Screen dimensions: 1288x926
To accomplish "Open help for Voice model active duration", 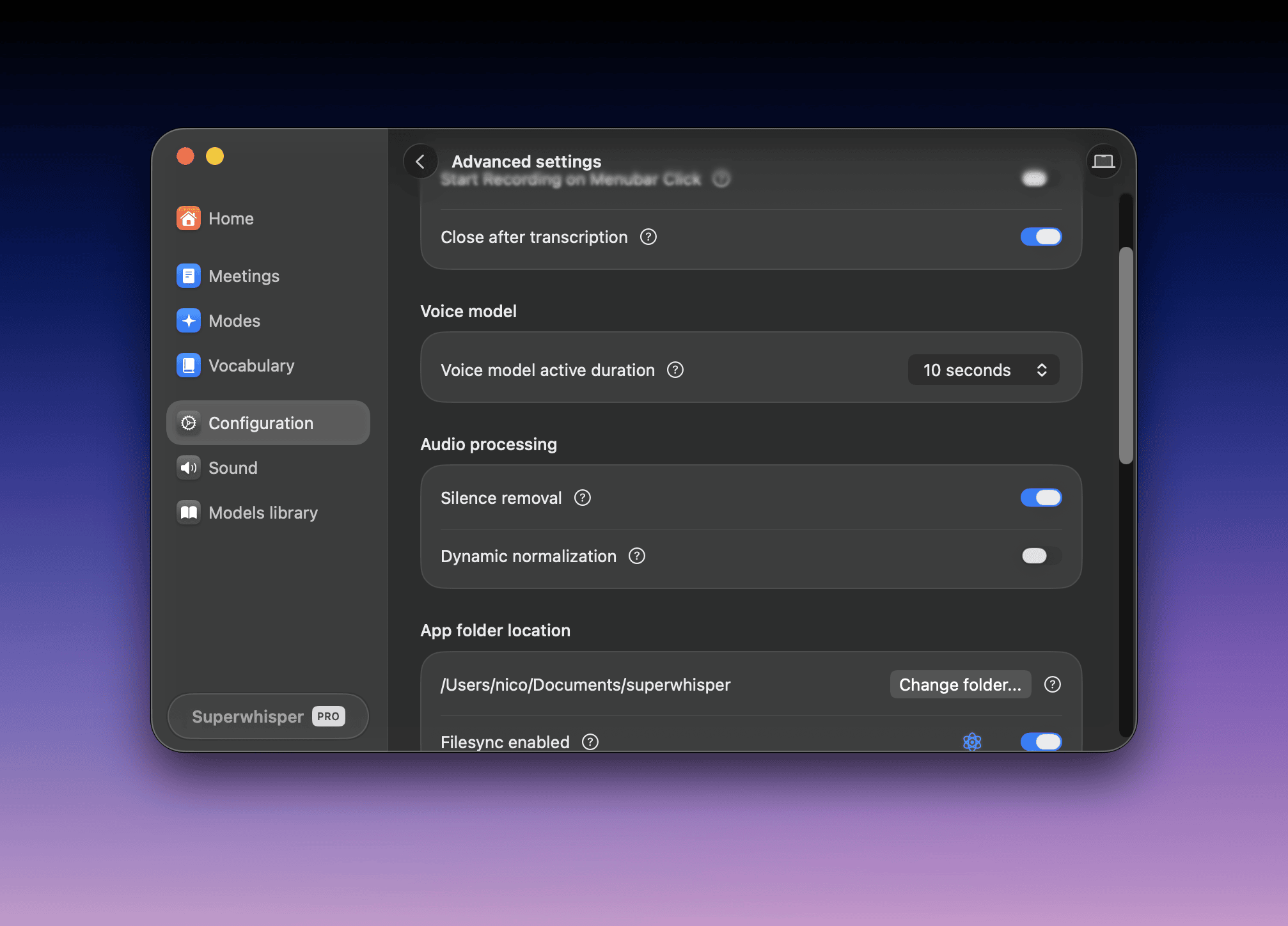I will 675,370.
